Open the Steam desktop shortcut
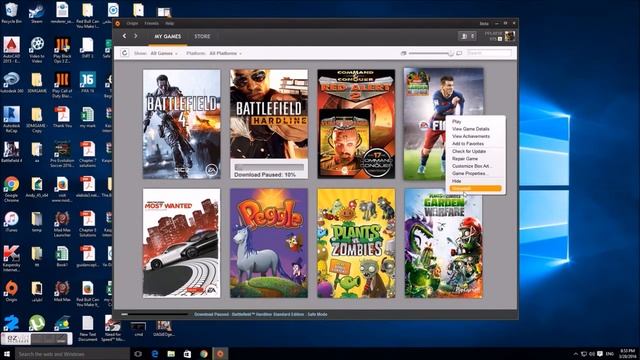Viewport: 640px width, 360px height. (x=37, y=13)
